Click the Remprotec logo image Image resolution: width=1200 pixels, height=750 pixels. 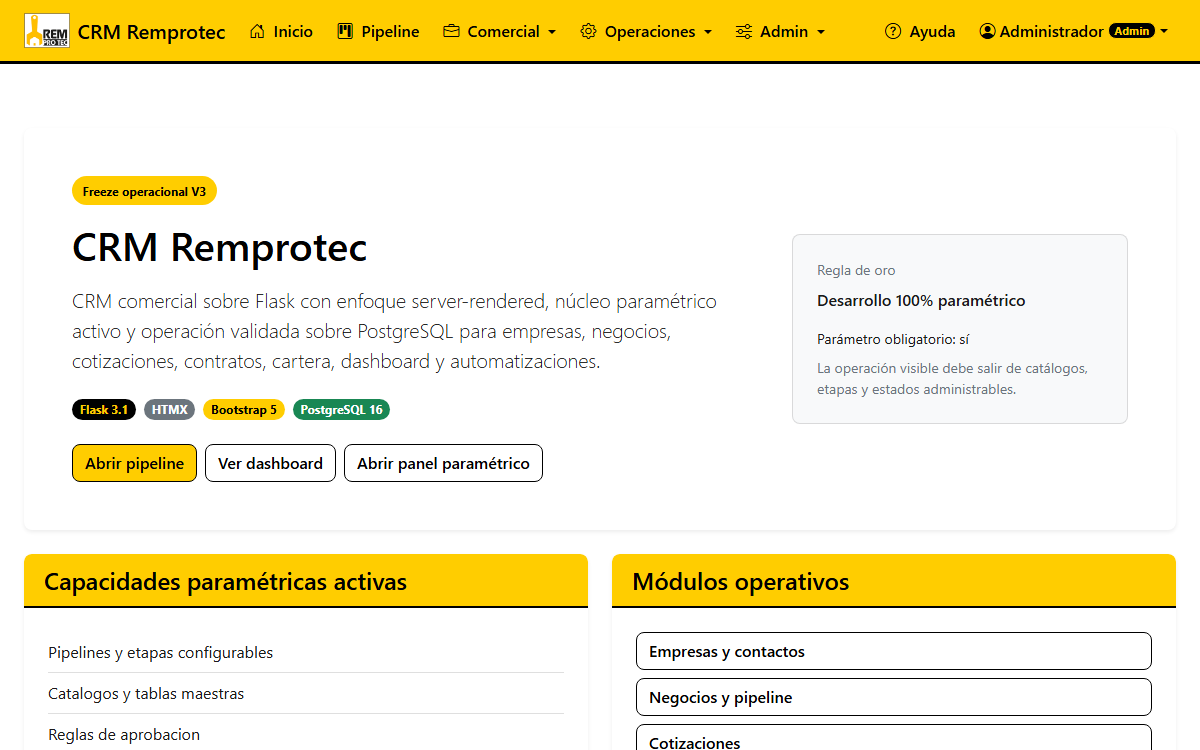(x=47, y=31)
